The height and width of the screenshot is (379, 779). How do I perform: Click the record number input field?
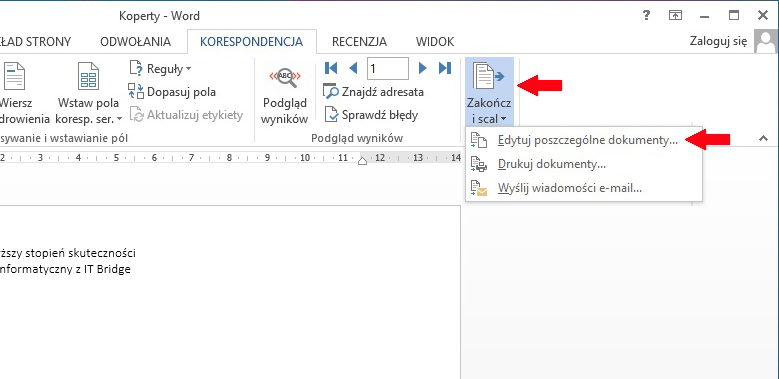click(388, 68)
